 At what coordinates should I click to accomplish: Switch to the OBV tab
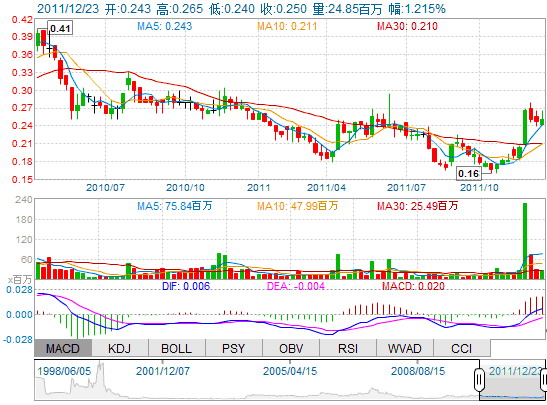tap(291, 348)
